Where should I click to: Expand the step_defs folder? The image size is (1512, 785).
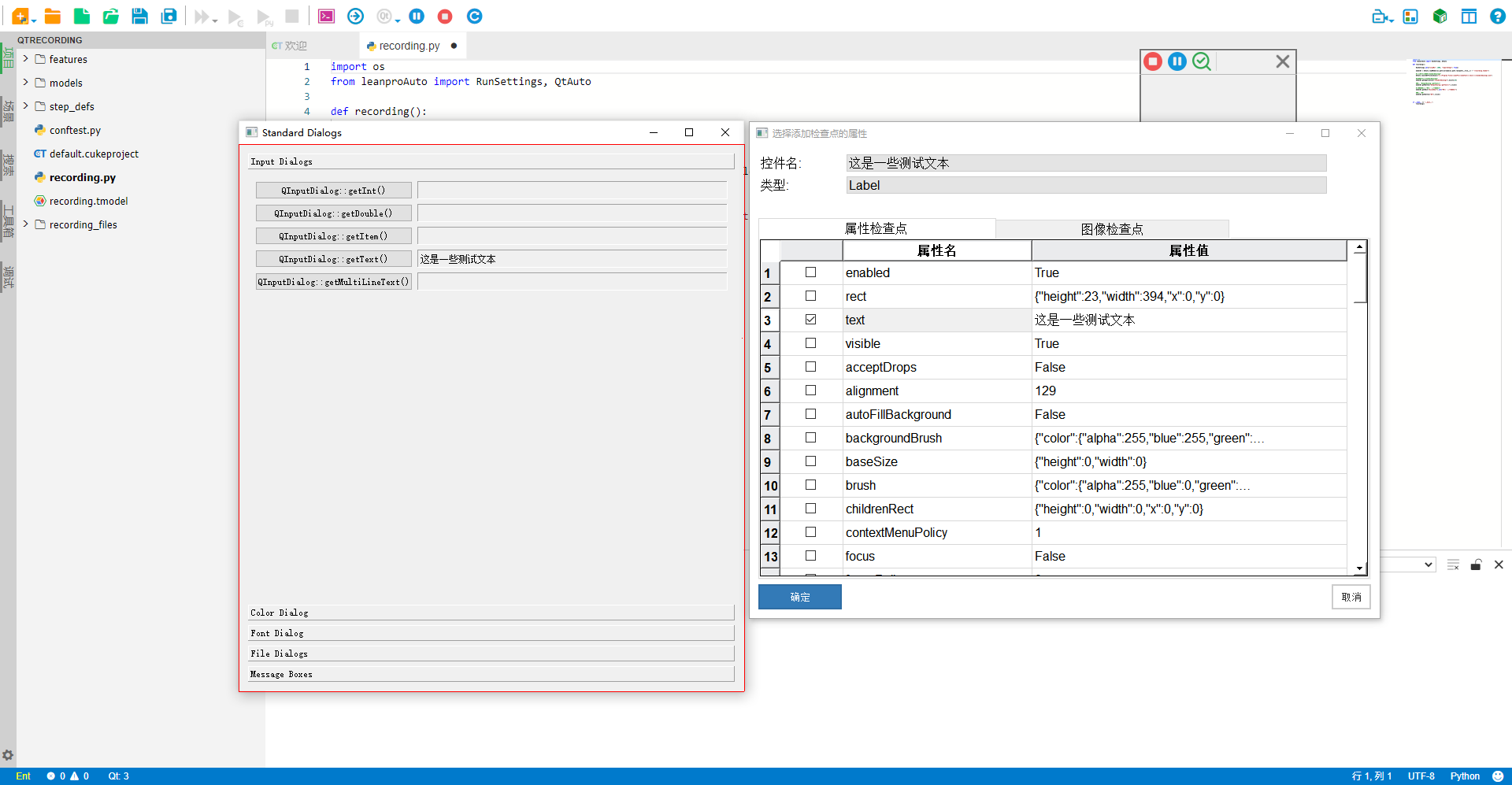26,106
